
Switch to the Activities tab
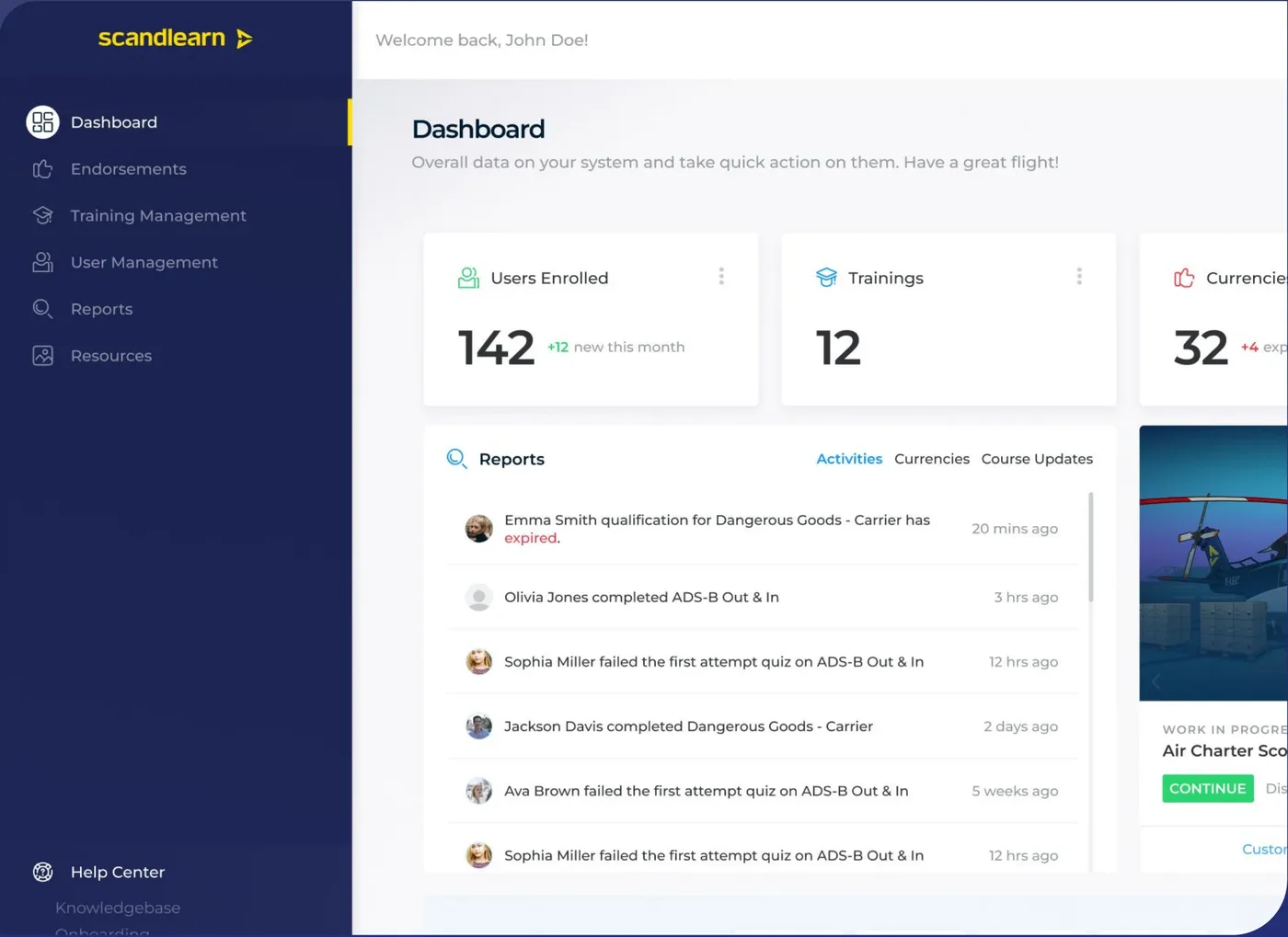[849, 459]
